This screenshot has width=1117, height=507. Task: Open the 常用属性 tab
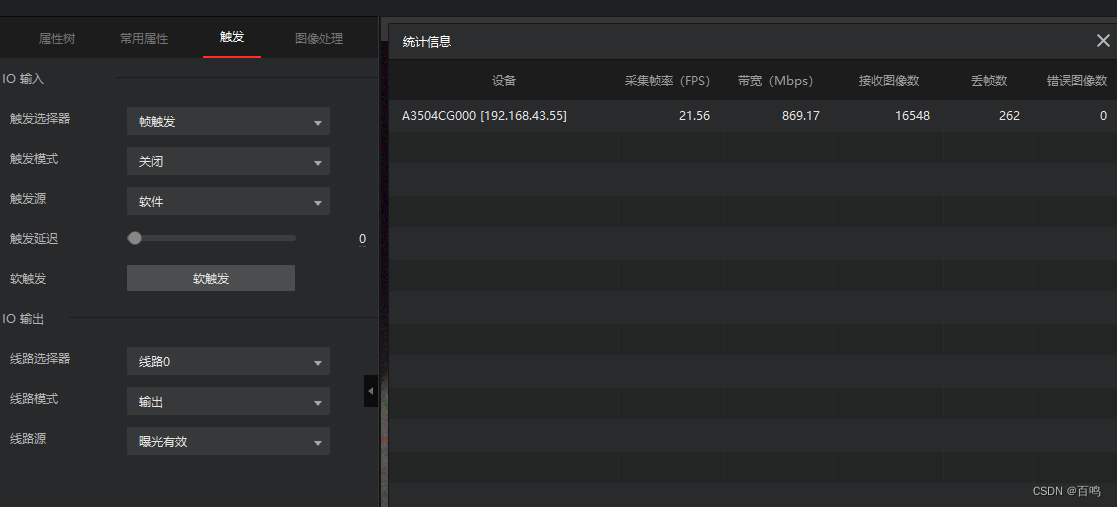point(144,38)
